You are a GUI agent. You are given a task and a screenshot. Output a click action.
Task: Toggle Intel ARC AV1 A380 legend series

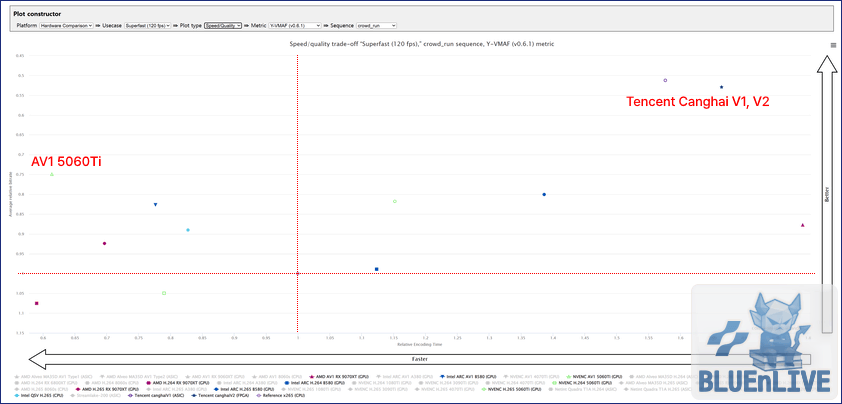tap(404, 377)
